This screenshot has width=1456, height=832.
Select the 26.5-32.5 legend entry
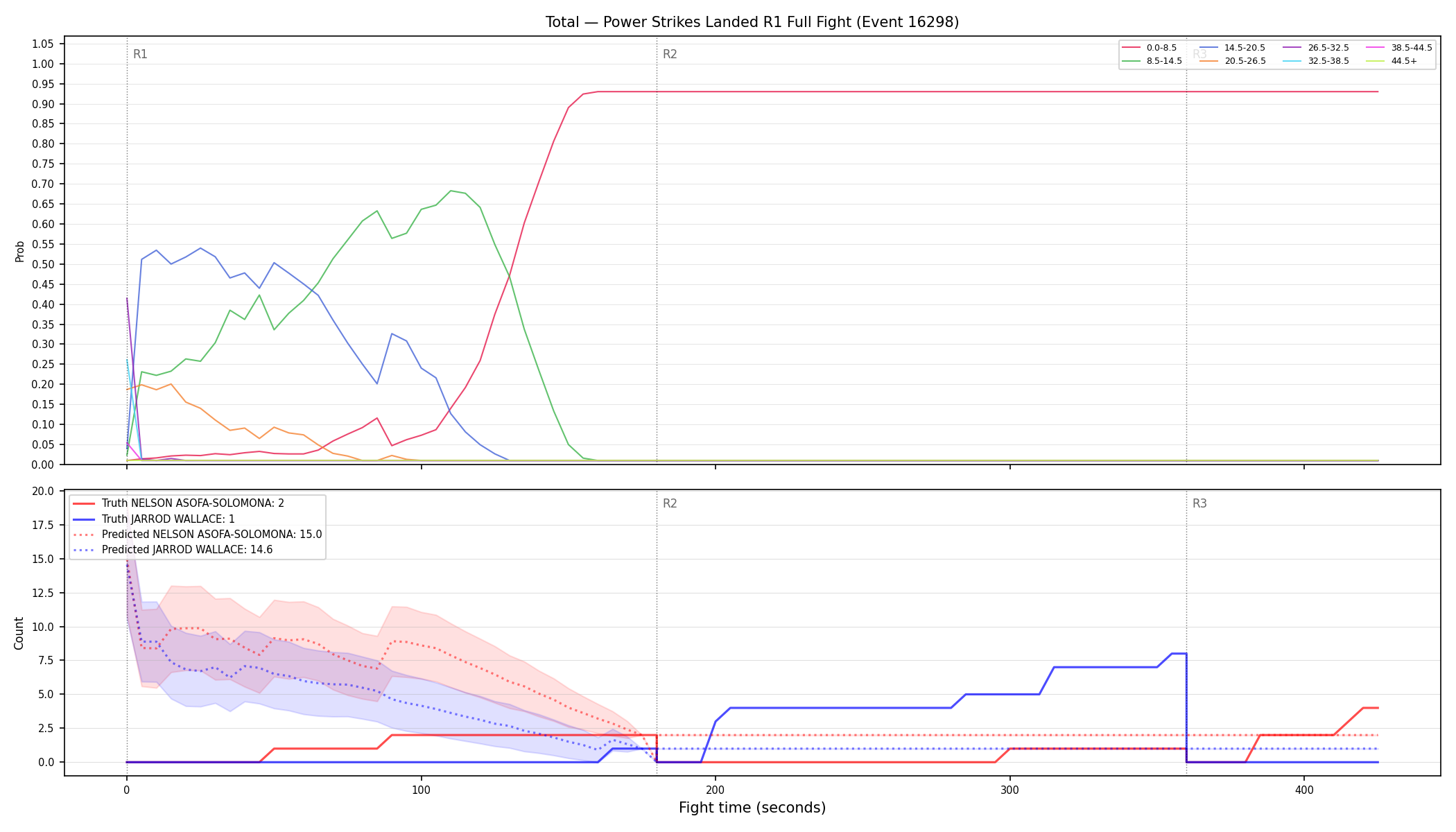tap(1317, 48)
